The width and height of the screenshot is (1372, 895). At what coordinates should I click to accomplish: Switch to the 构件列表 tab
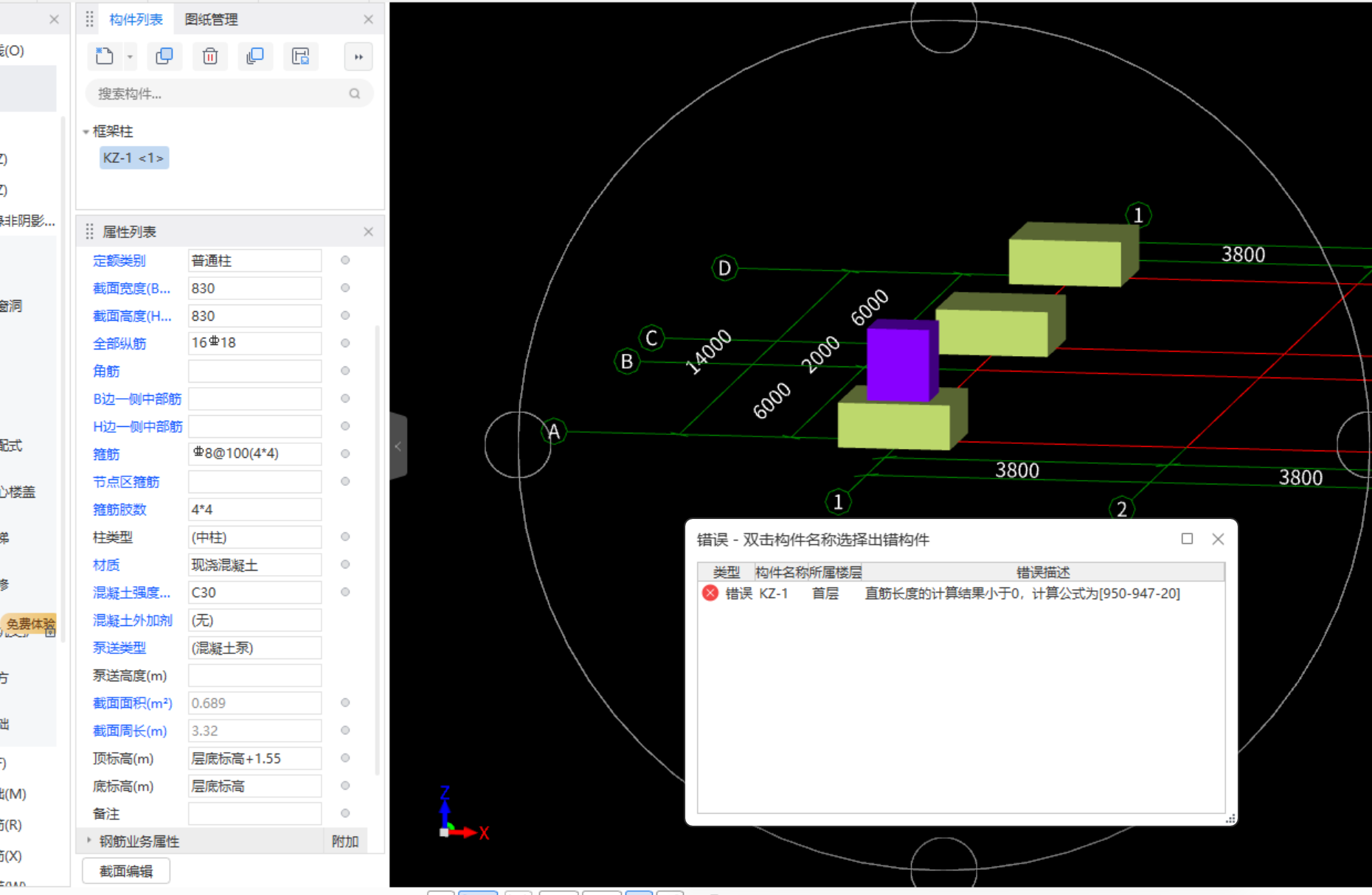click(136, 19)
